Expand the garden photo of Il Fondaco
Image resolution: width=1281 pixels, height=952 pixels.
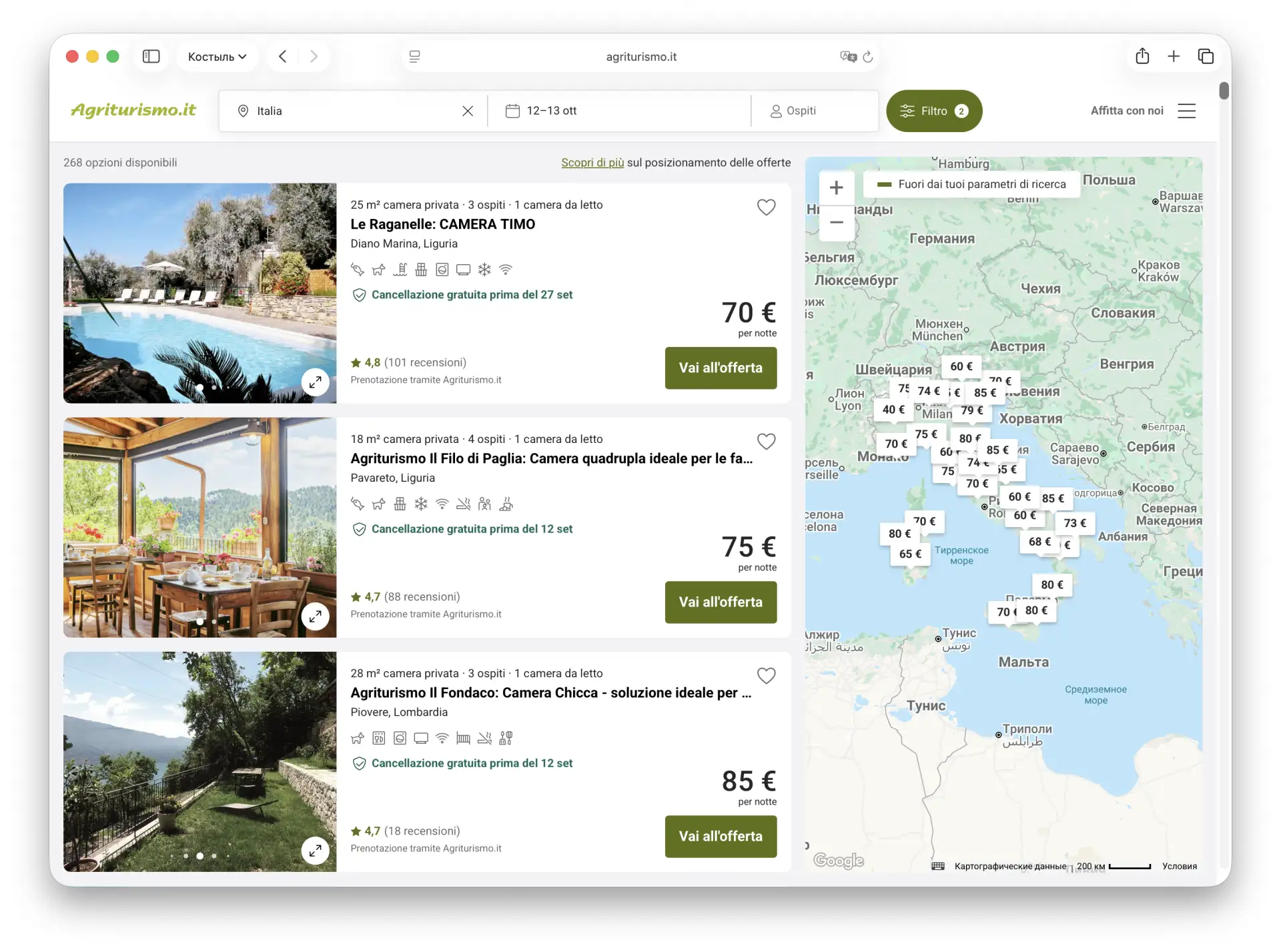pyautogui.click(x=315, y=850)
